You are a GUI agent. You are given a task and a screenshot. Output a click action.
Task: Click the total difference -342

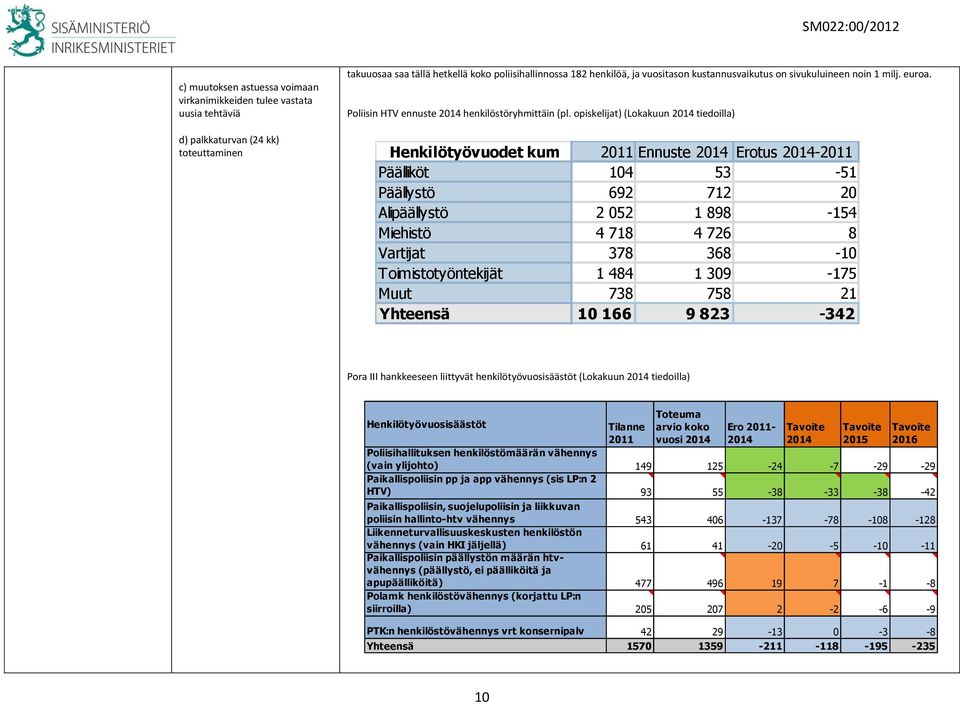click(x=837, y=314)
